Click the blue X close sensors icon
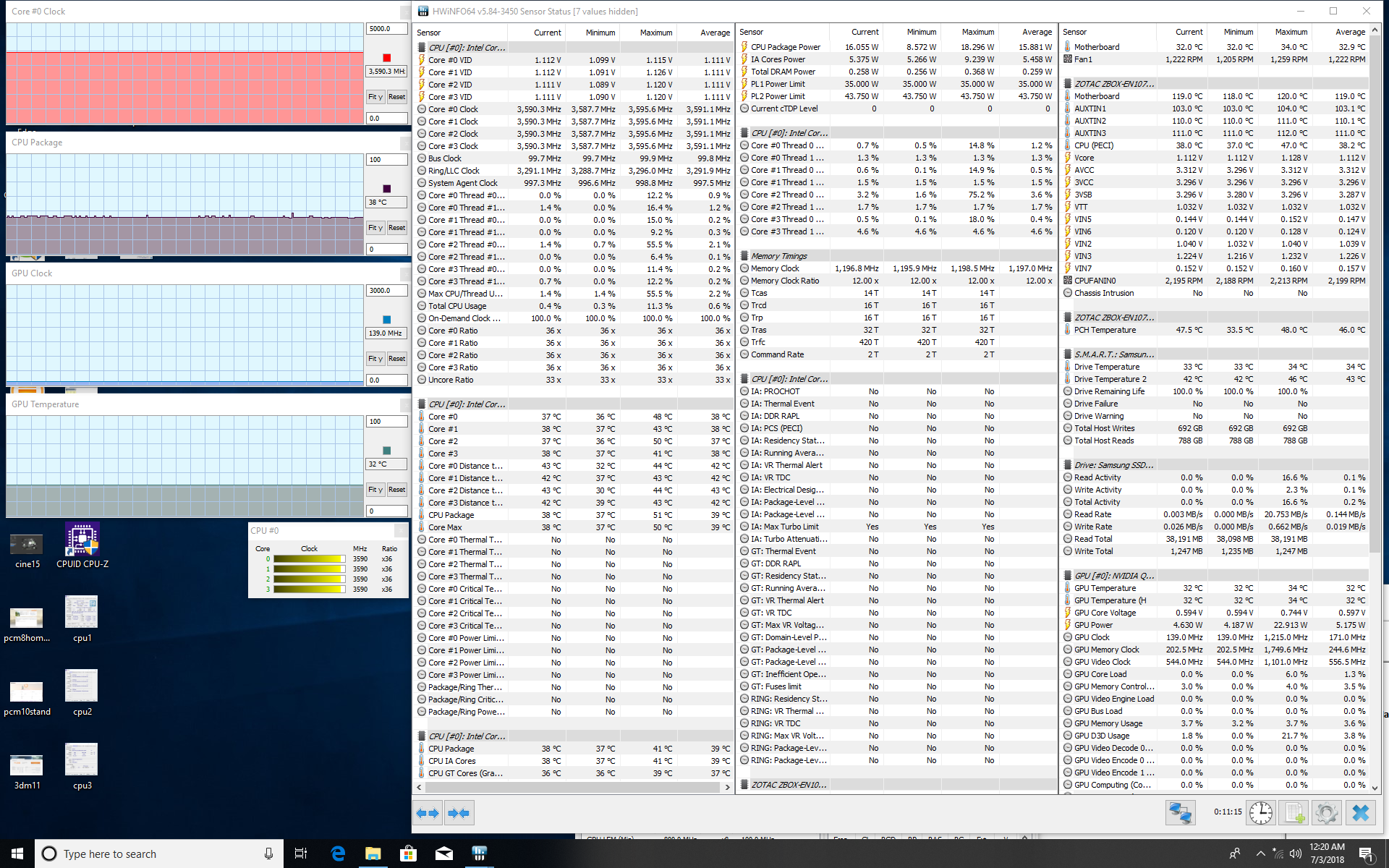Viewport: 1389px width, 868px height. pyautogui.click(x=1360, y=813)
